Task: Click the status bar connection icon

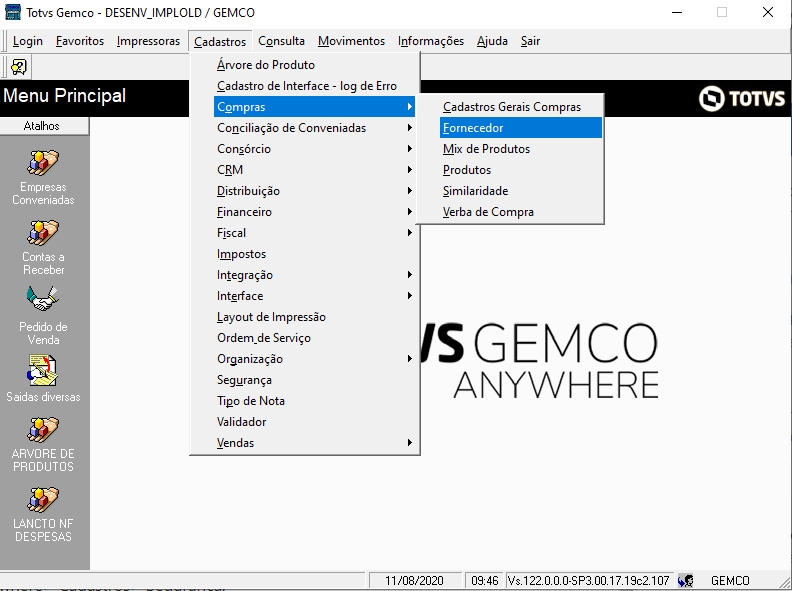Action: 685,580
